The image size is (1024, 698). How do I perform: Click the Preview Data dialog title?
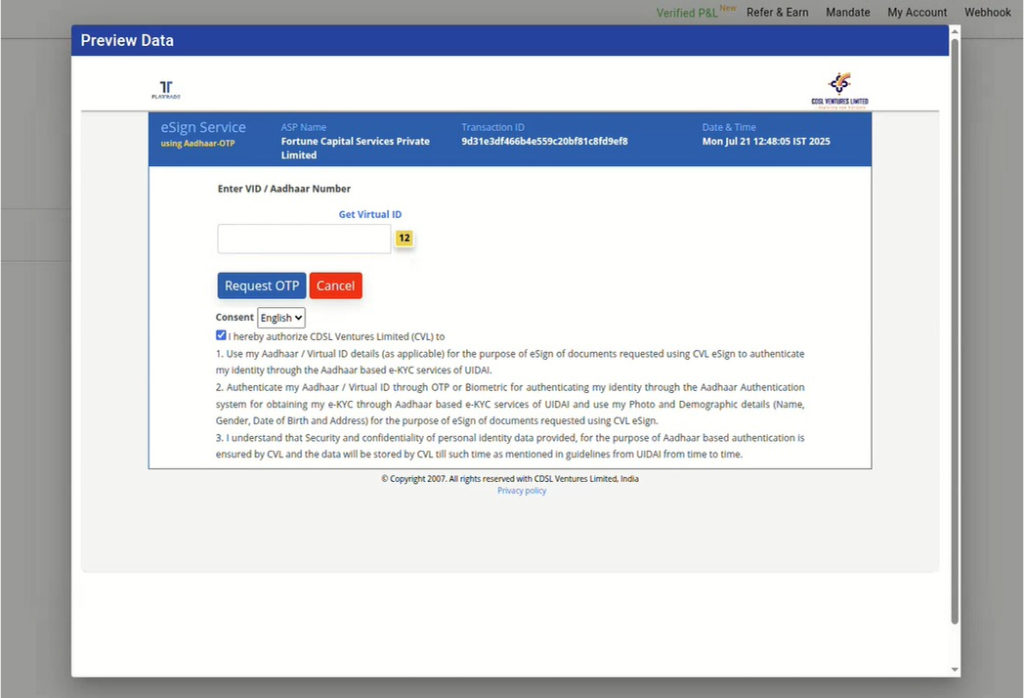127,40
